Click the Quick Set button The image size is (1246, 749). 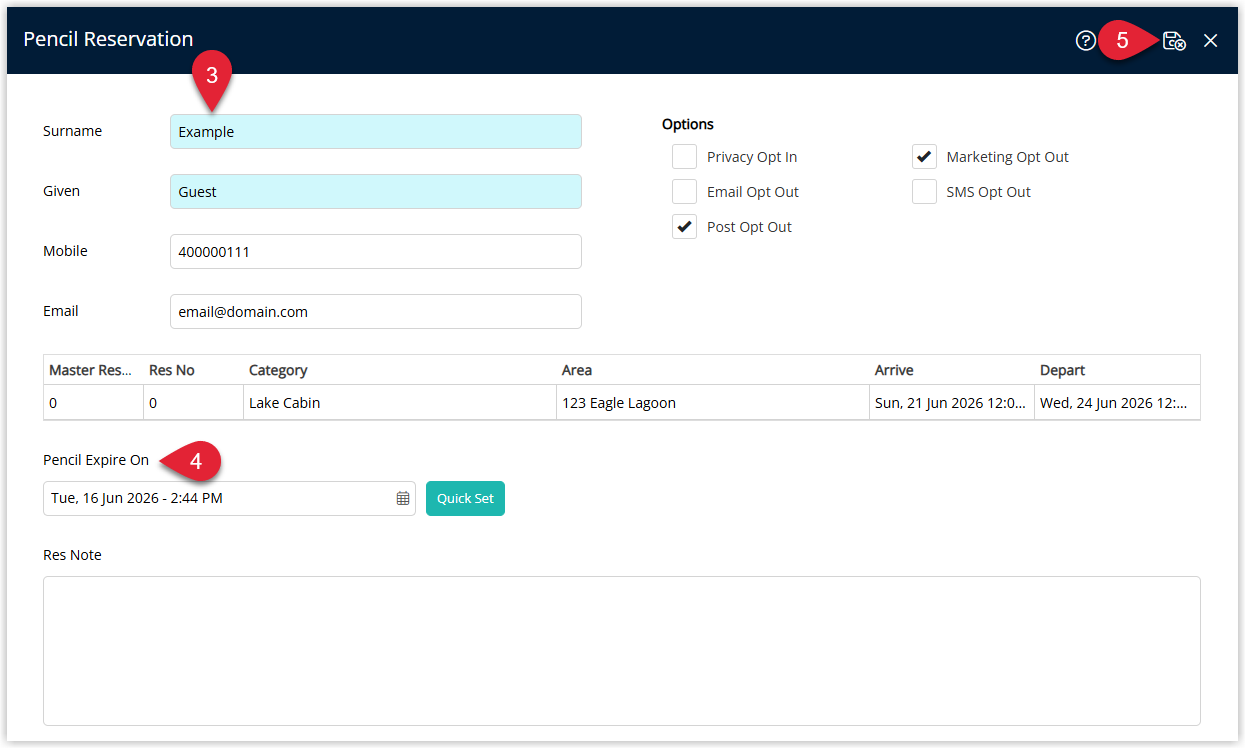(465, 498)
